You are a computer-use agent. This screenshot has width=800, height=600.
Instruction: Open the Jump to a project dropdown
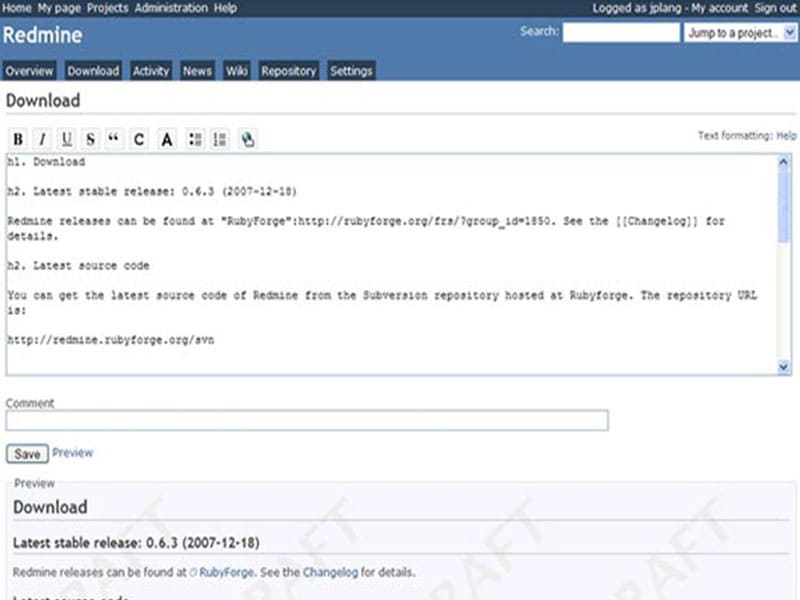pos(745,33)
